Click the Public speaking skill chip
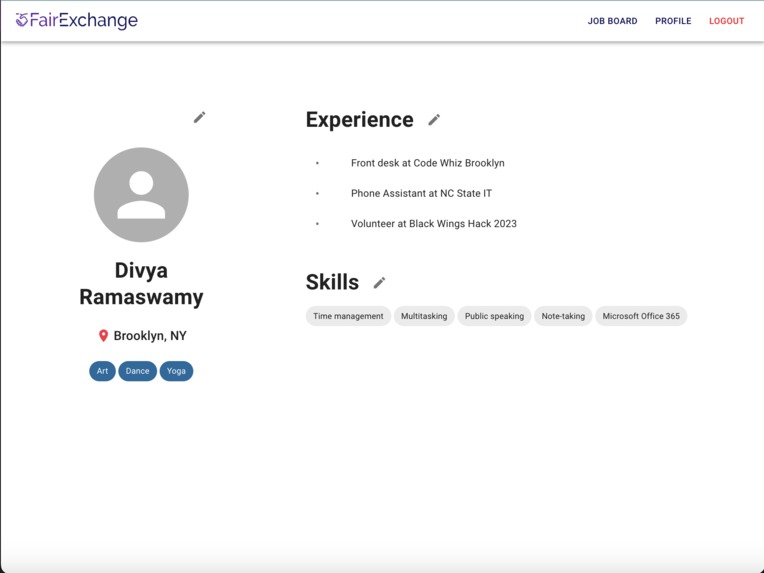The image size is (764, 573). 495,316
